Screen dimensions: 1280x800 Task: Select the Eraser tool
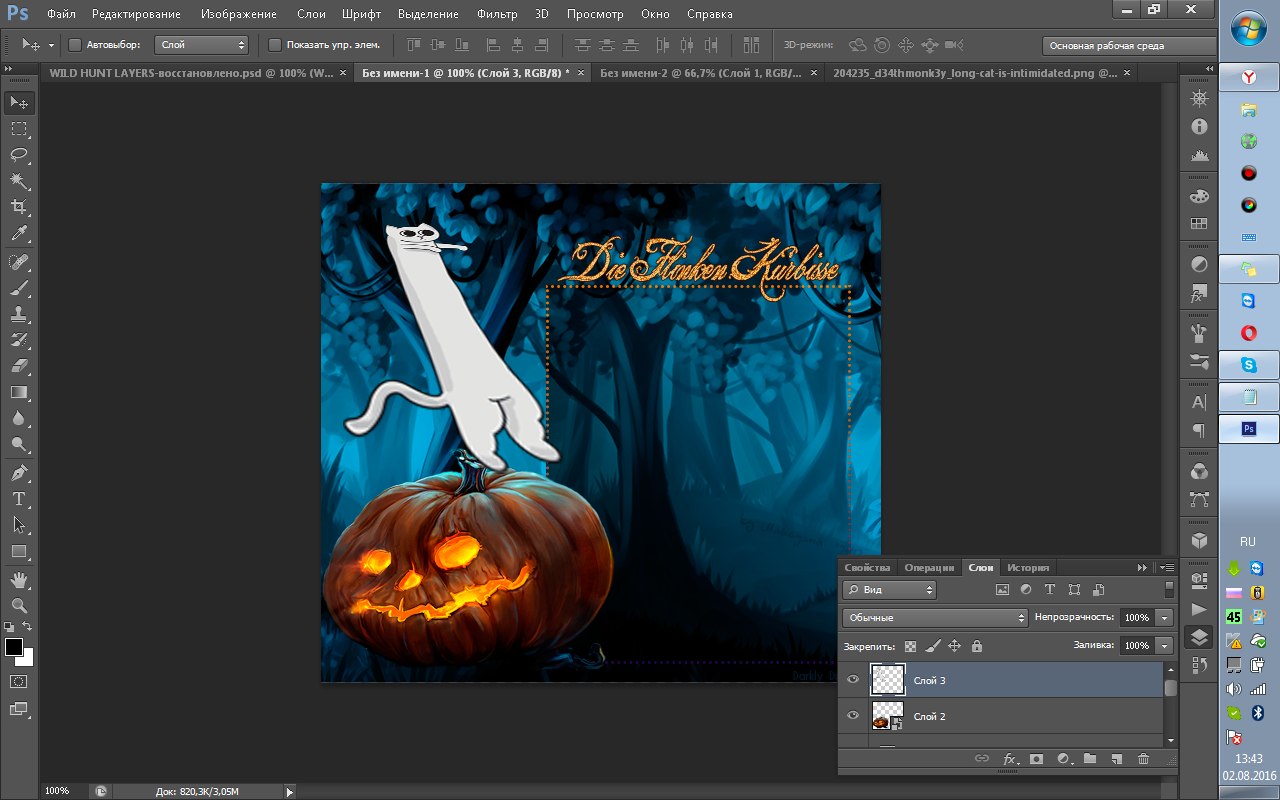(19, 366)
